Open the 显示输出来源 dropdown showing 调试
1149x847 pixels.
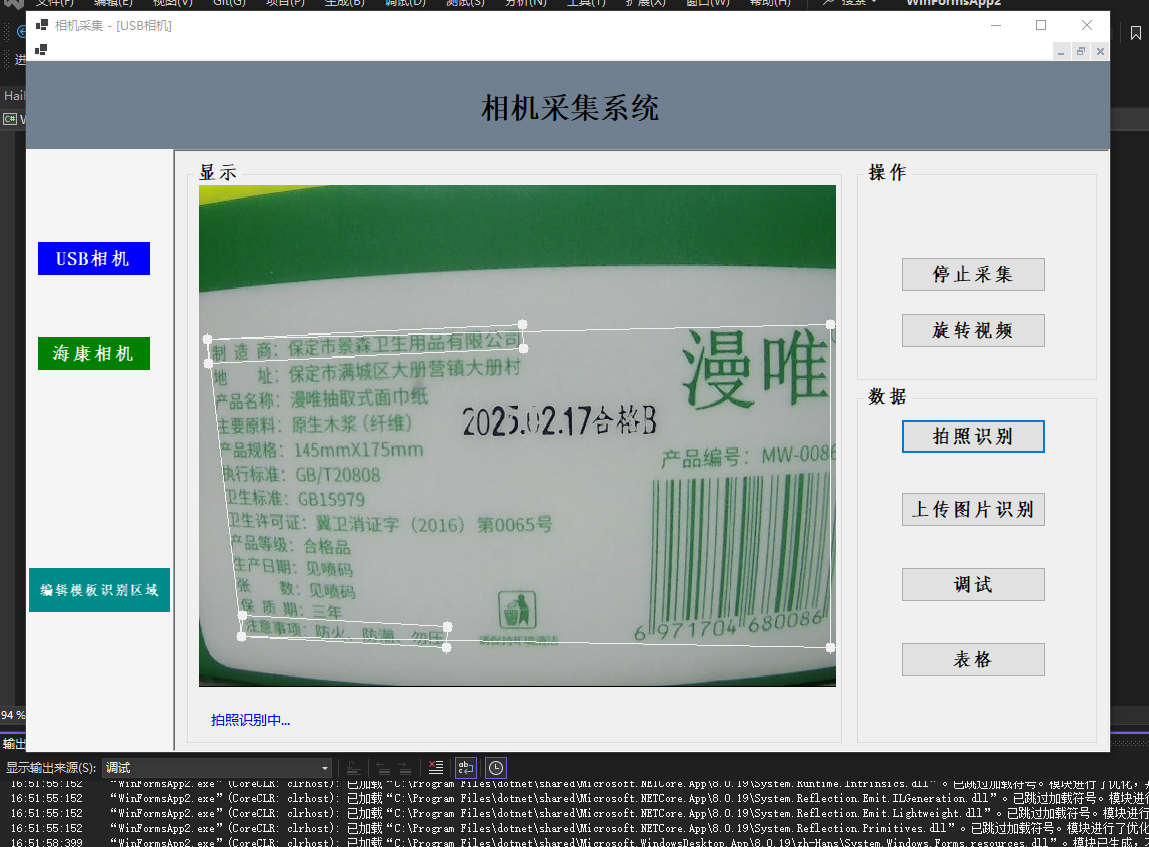(217, 768)
